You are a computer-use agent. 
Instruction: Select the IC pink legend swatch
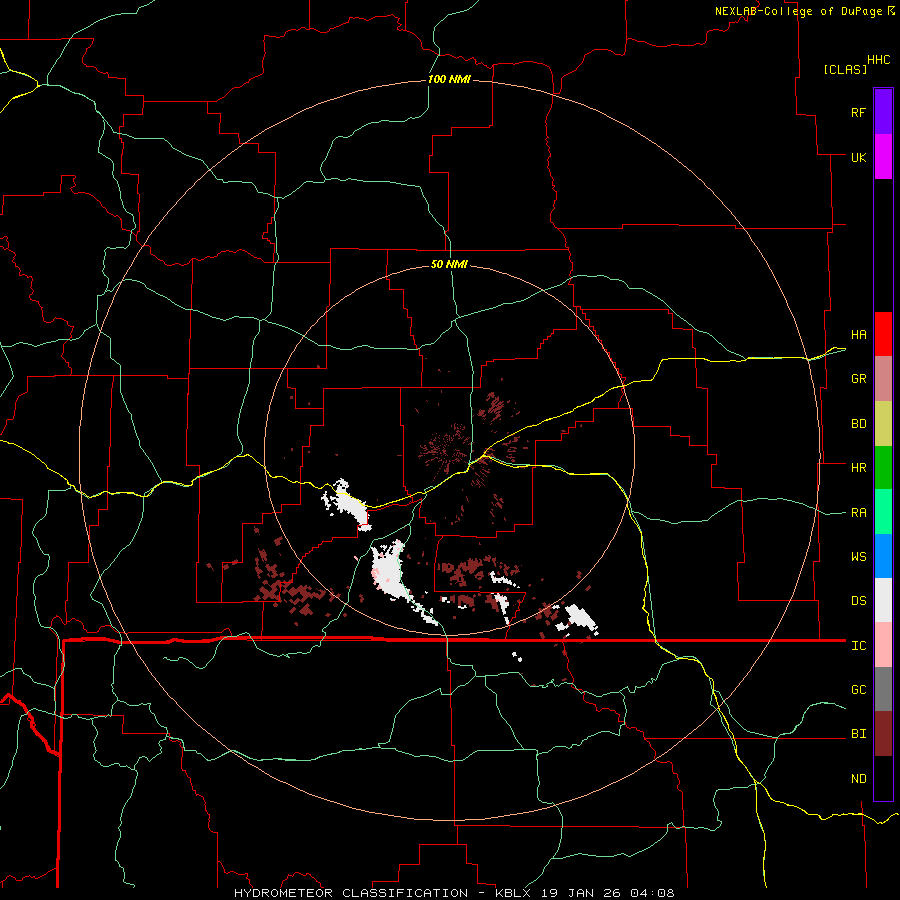click(x=883, y=645)
